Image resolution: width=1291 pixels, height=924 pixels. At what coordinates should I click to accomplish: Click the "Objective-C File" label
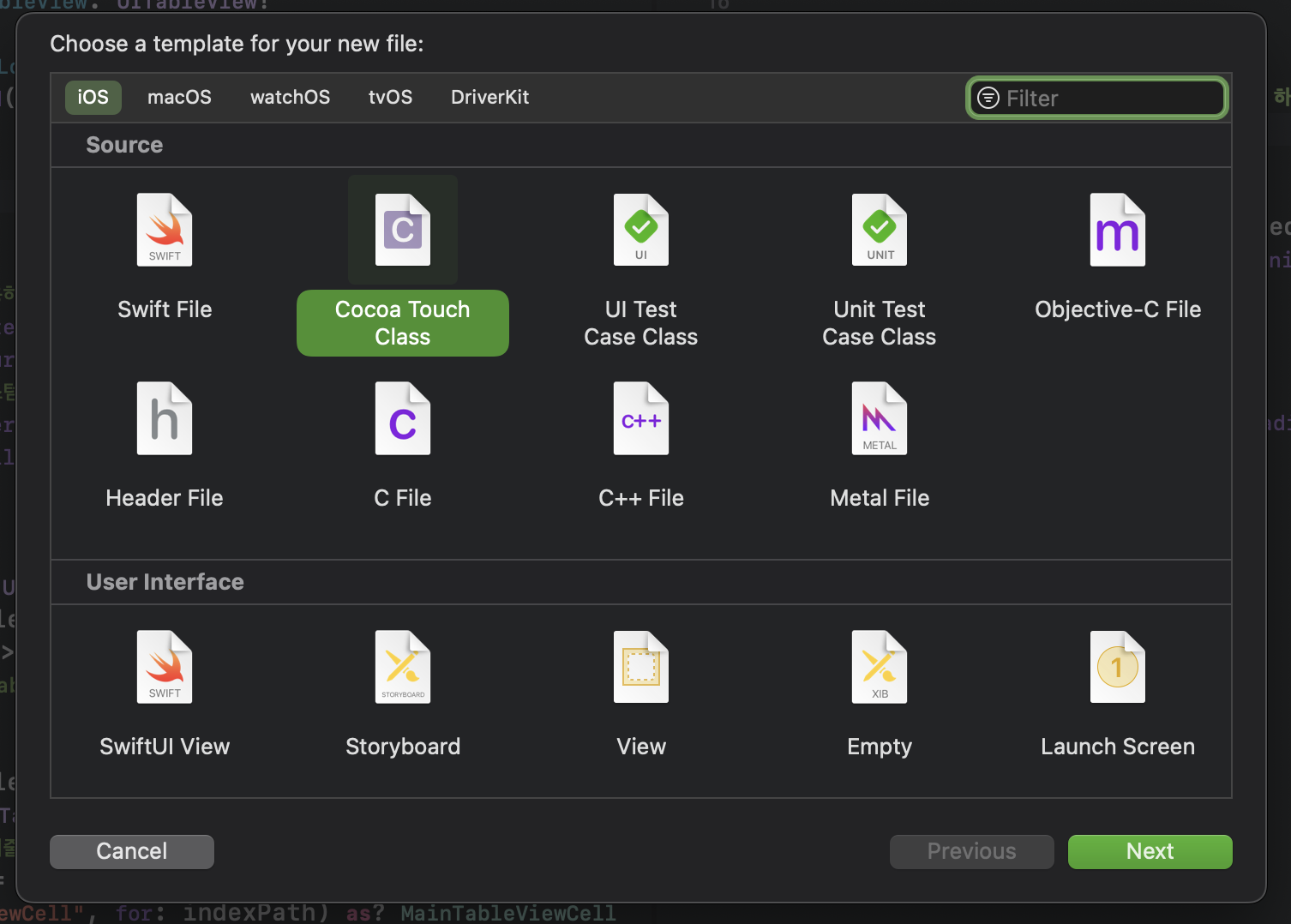pos(1118,309)
